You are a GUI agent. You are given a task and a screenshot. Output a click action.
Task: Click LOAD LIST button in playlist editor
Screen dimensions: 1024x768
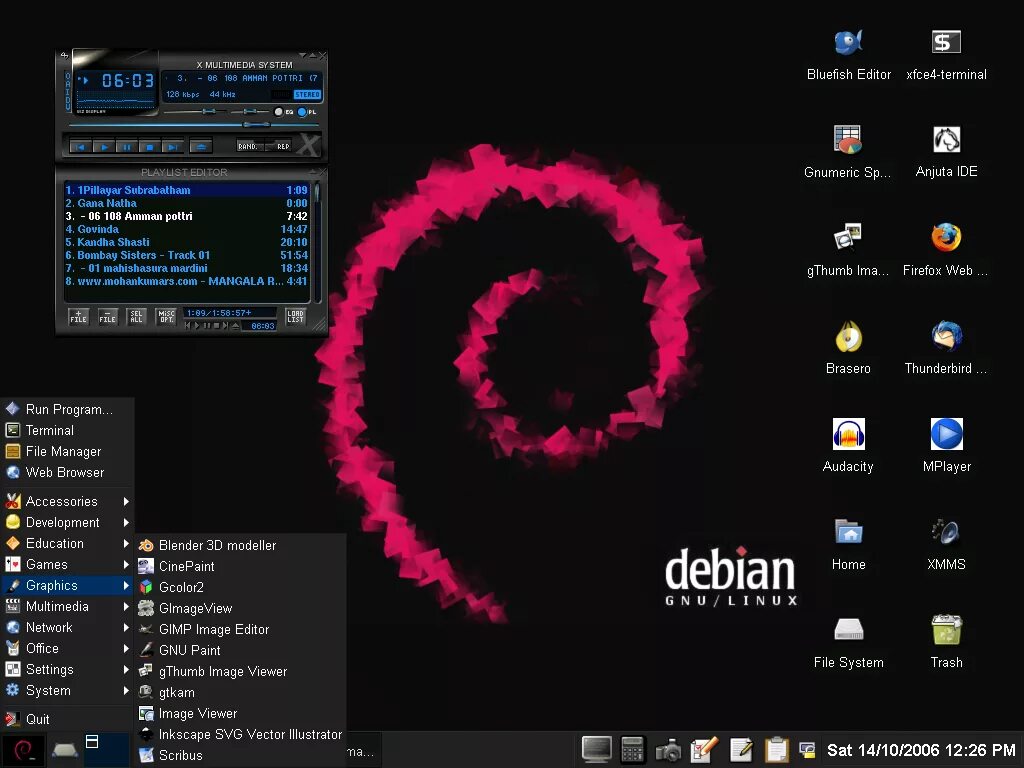295,317
